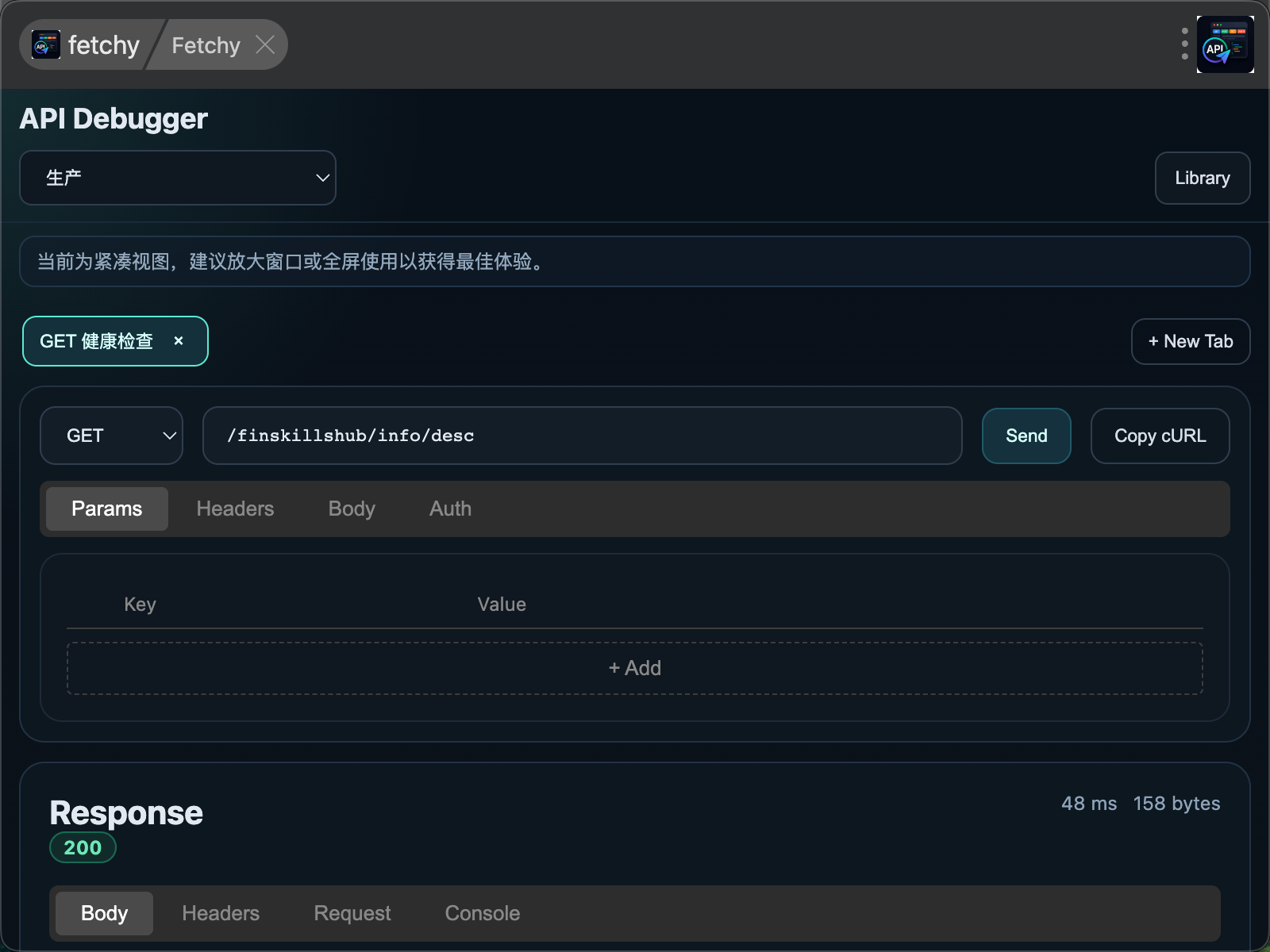Open the request Body tab
The width and height of the screenshot is (1270, 952).
pyautogui.click(x=352, y=509)
